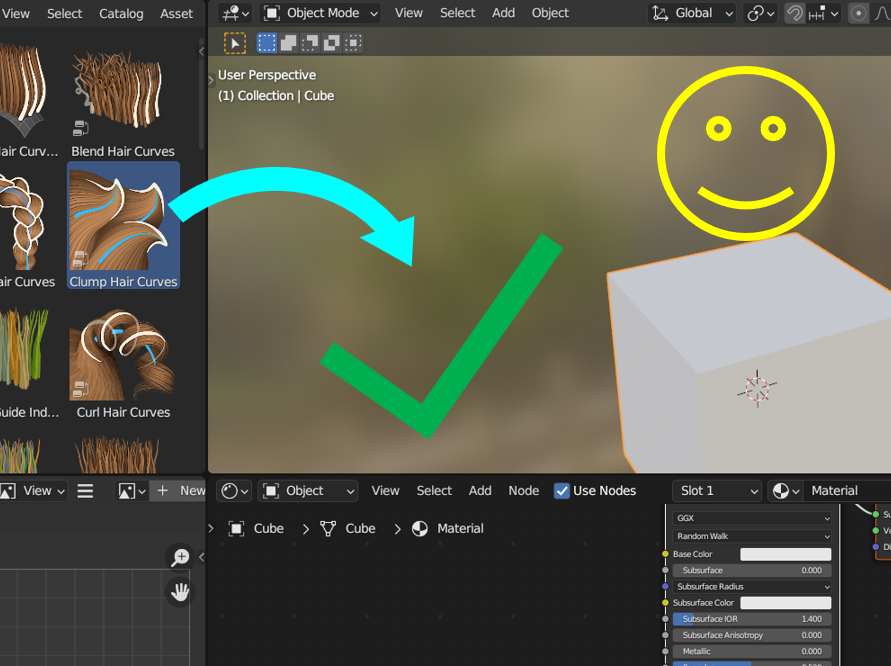
Task: Toggle snapping with the magnet icon
Action: [794, 13]
